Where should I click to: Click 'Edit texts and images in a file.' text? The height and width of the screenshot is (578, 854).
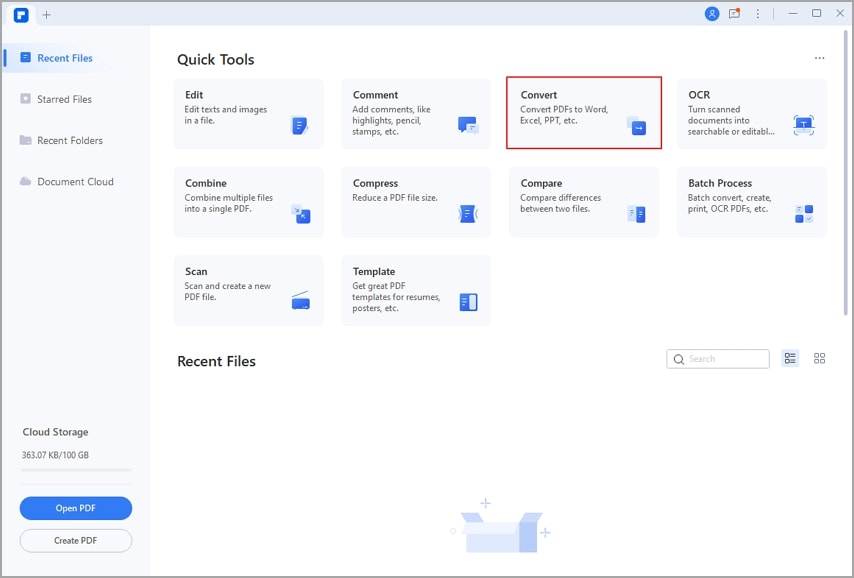(225, 115)
